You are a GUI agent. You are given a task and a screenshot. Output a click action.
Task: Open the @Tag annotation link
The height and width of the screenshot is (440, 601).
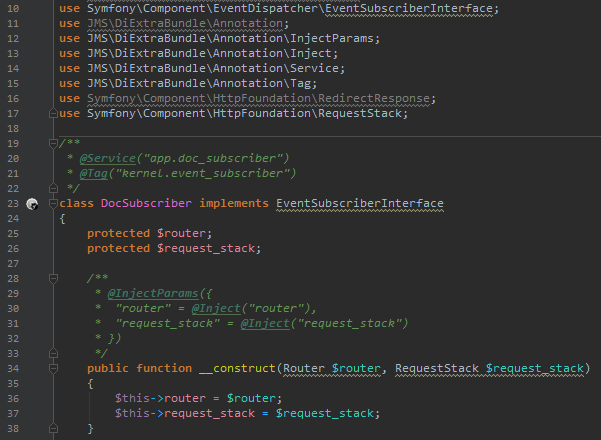94,173
